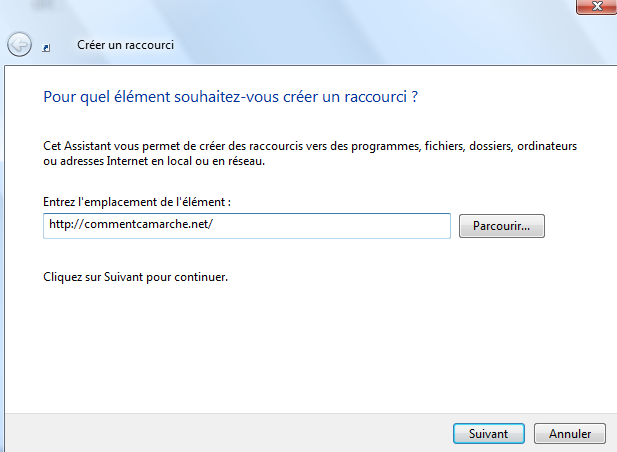Click the element location input field

click(247, 225)
